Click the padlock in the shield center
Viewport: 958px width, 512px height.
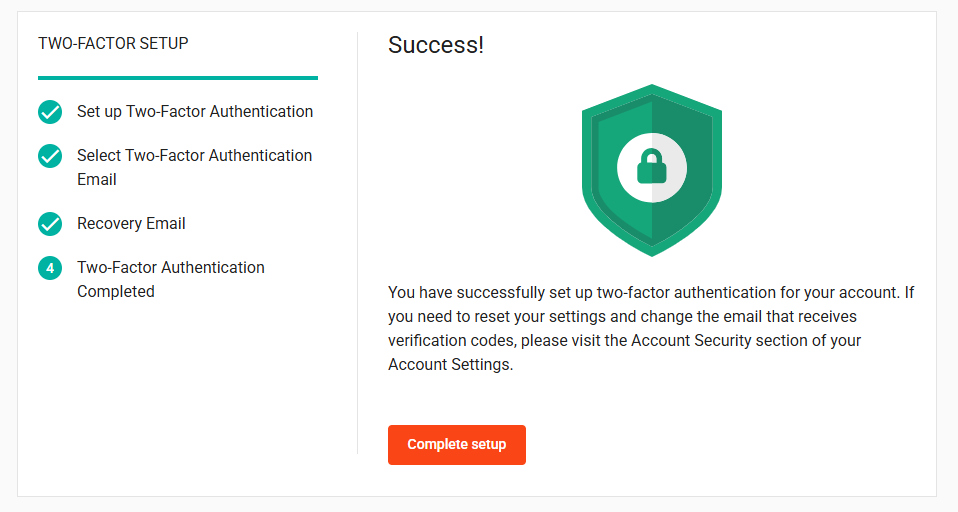click(x=652, y=166)
